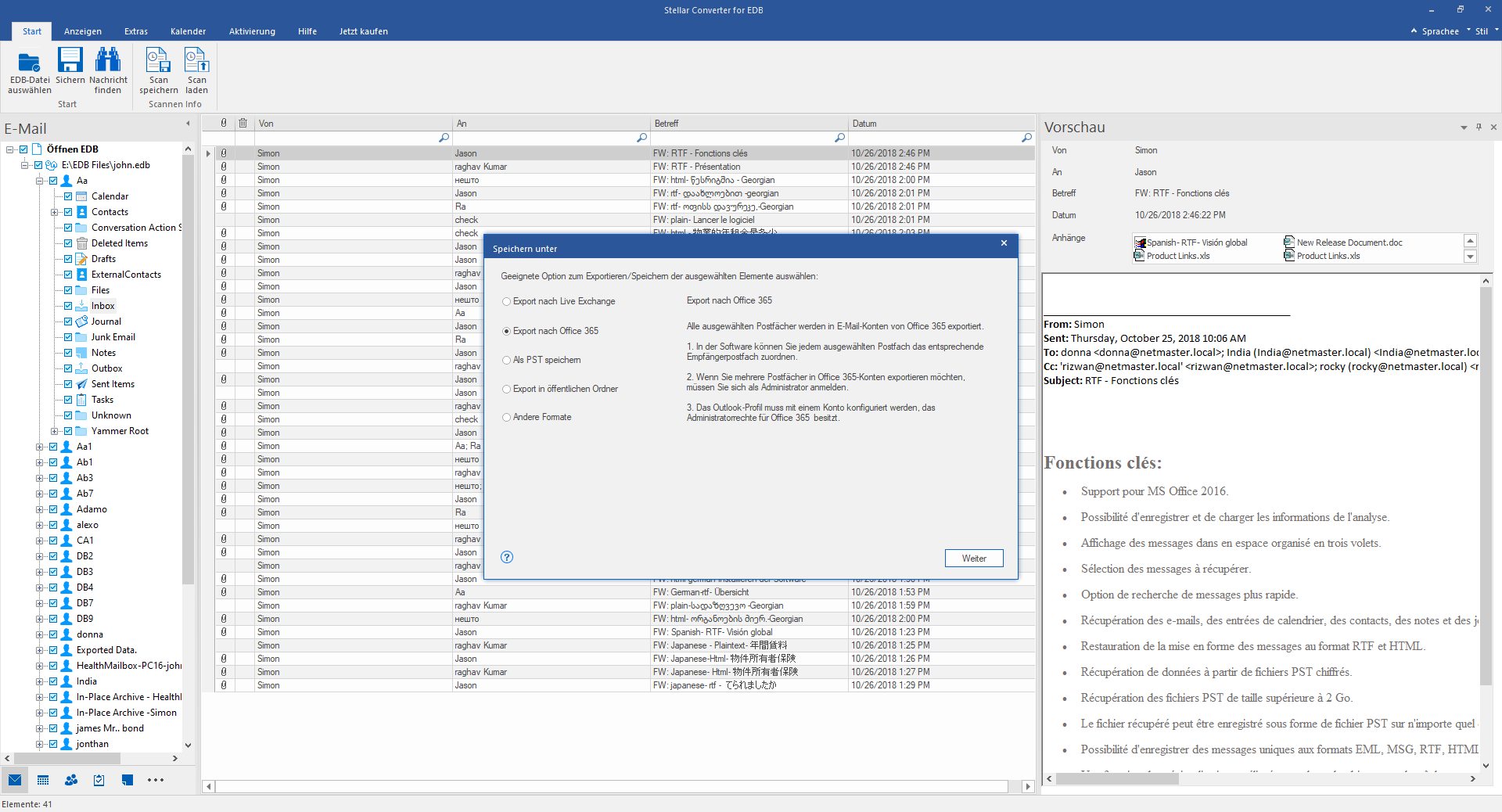
Task: Open Vorschau panel options dropdown arrow
Action: (x=1464, y=127)
